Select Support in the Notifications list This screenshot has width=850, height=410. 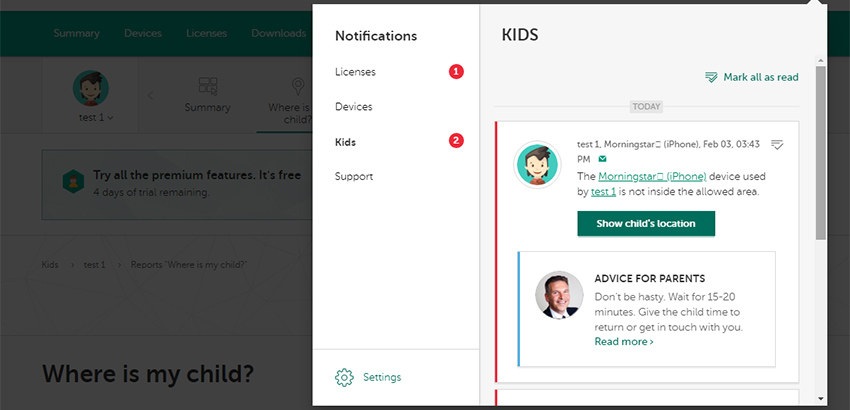tap(354, 177)
